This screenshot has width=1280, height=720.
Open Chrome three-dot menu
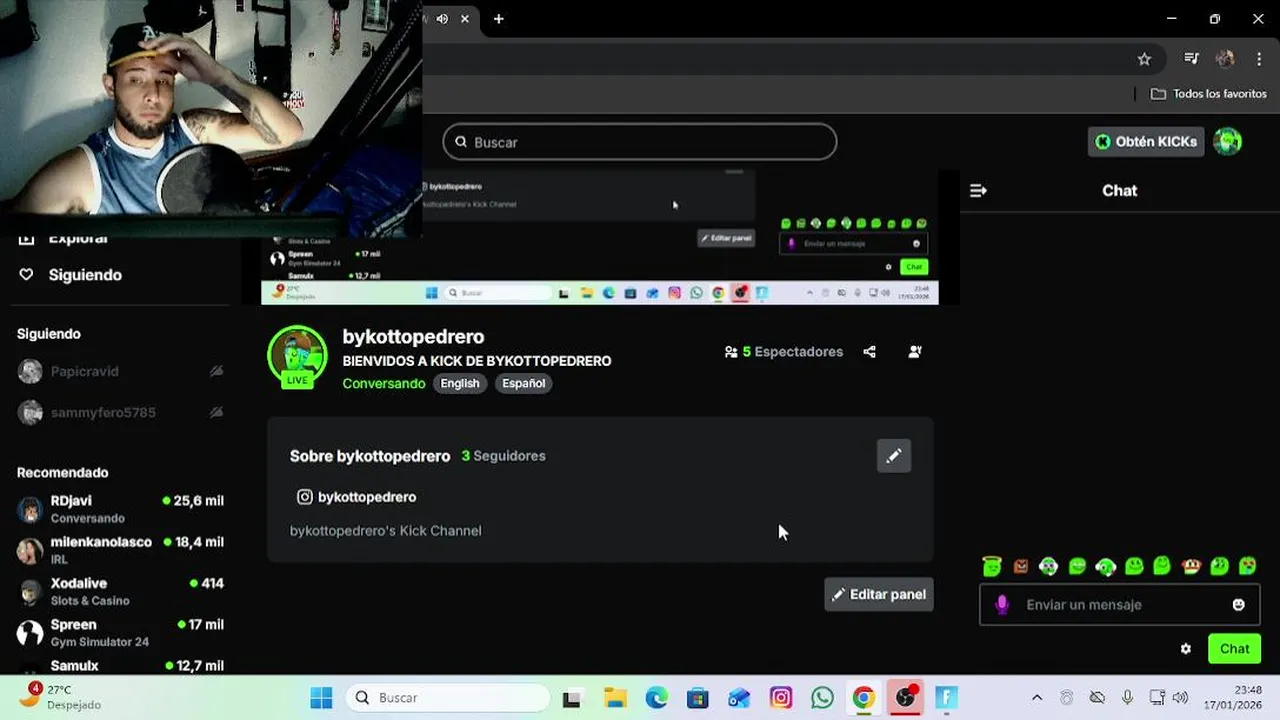pos(1259,59)
